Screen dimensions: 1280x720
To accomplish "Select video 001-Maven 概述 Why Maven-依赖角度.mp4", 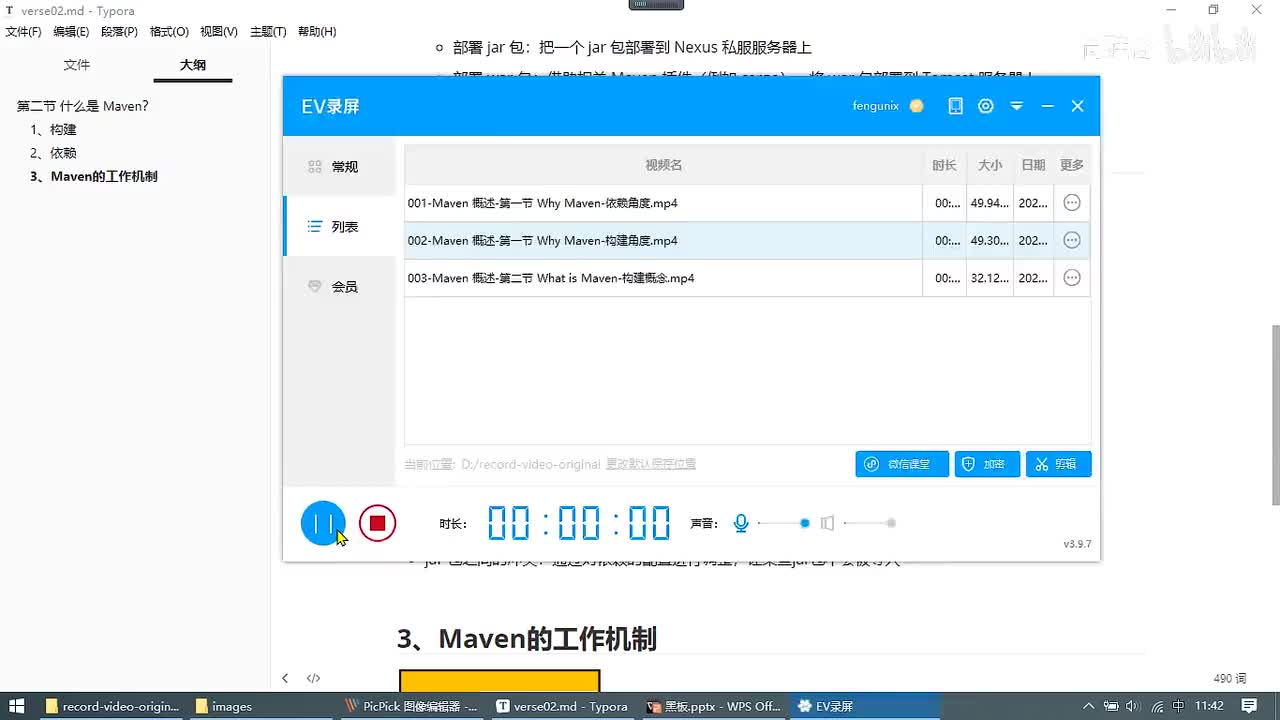I will coord(663,203).
